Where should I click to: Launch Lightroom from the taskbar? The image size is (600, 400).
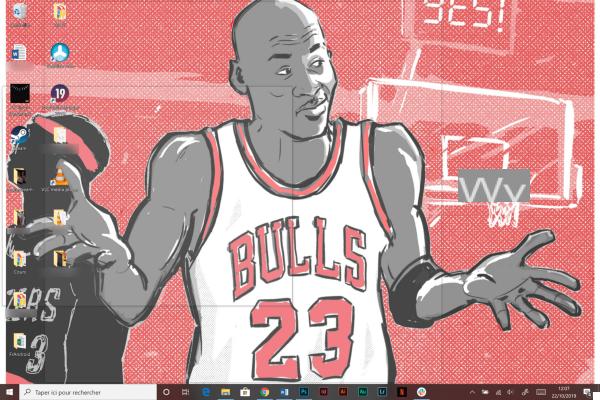pyautogui.click(x=382, y=392)
